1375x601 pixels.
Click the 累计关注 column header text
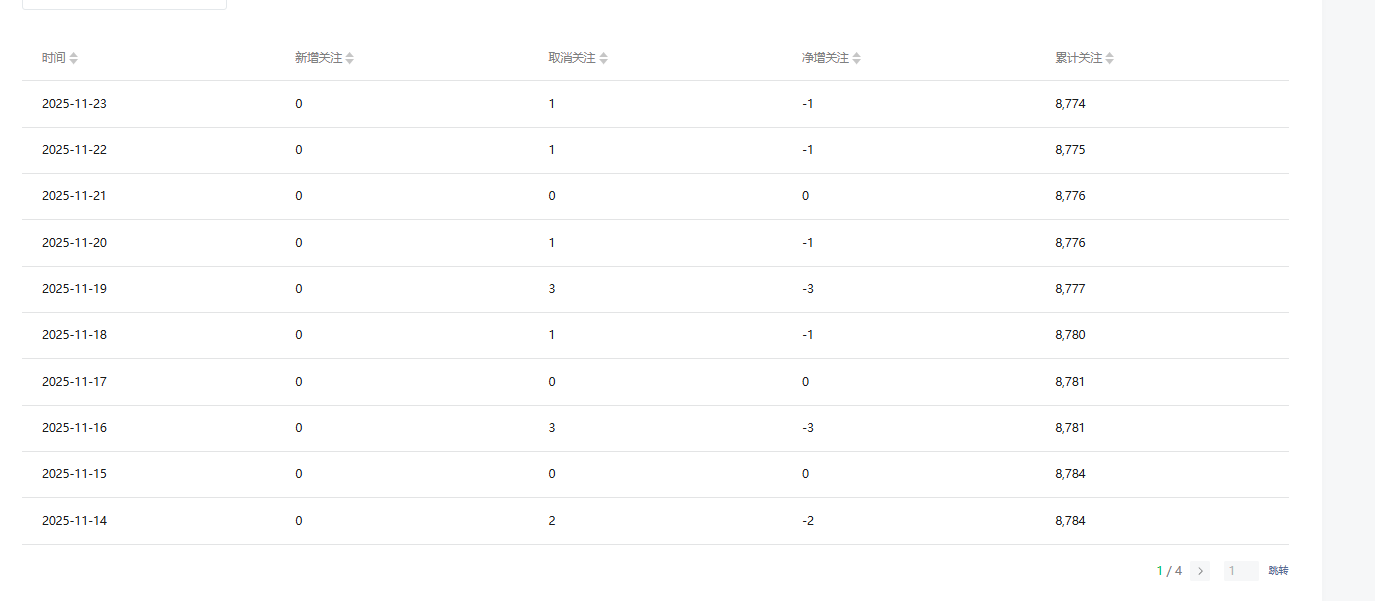(1078, 58)
